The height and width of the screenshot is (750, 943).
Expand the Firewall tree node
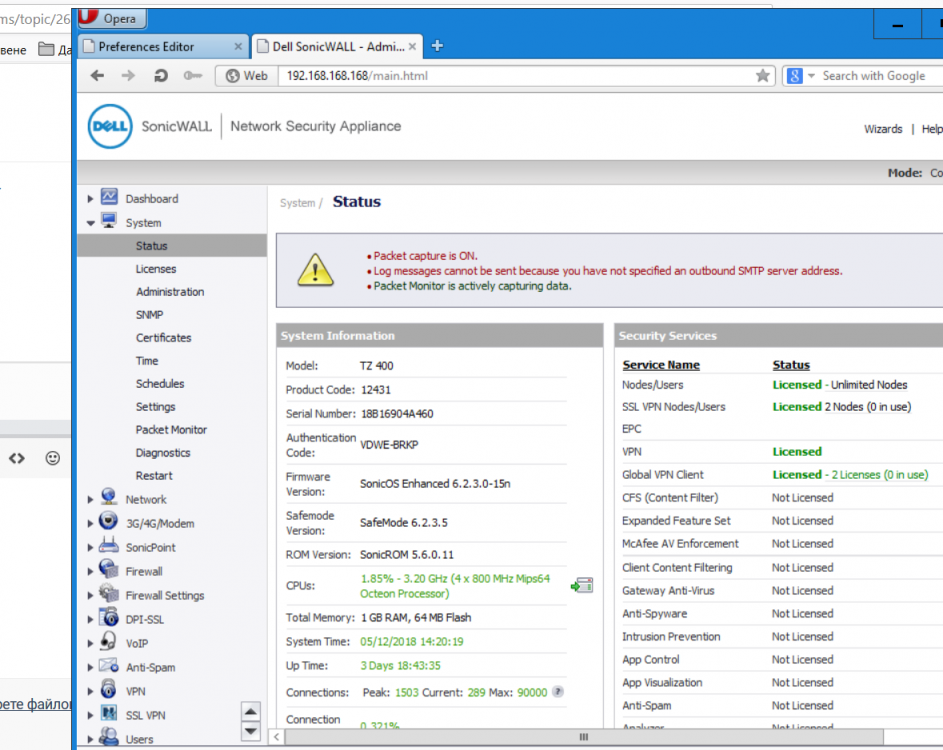90,571
